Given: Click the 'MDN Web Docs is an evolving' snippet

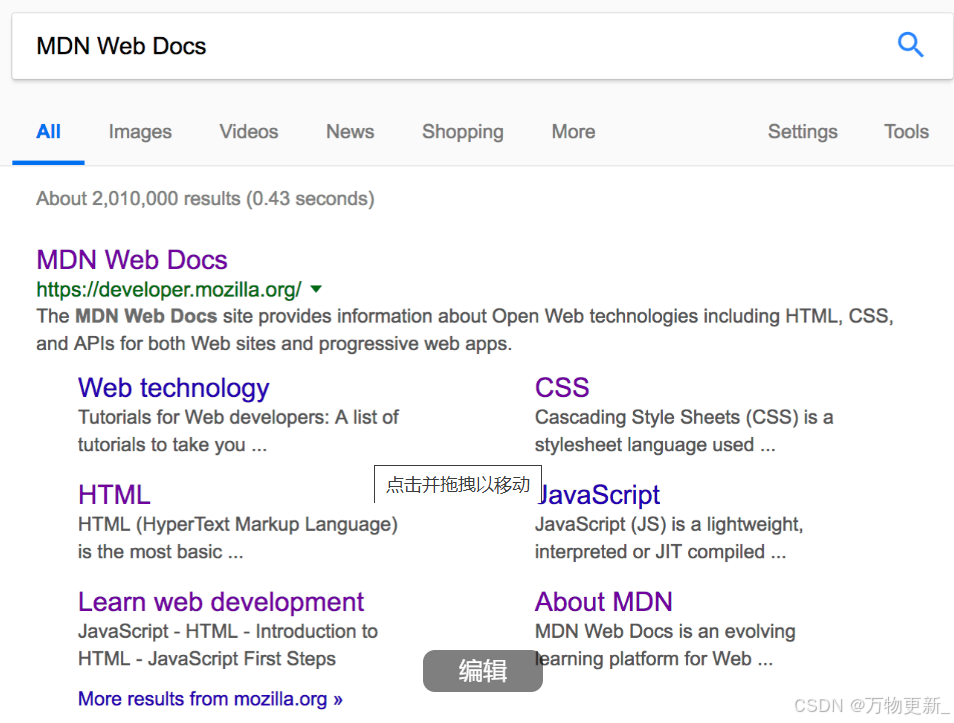Looking at the screenshot, I should click(x=665, y=632).
